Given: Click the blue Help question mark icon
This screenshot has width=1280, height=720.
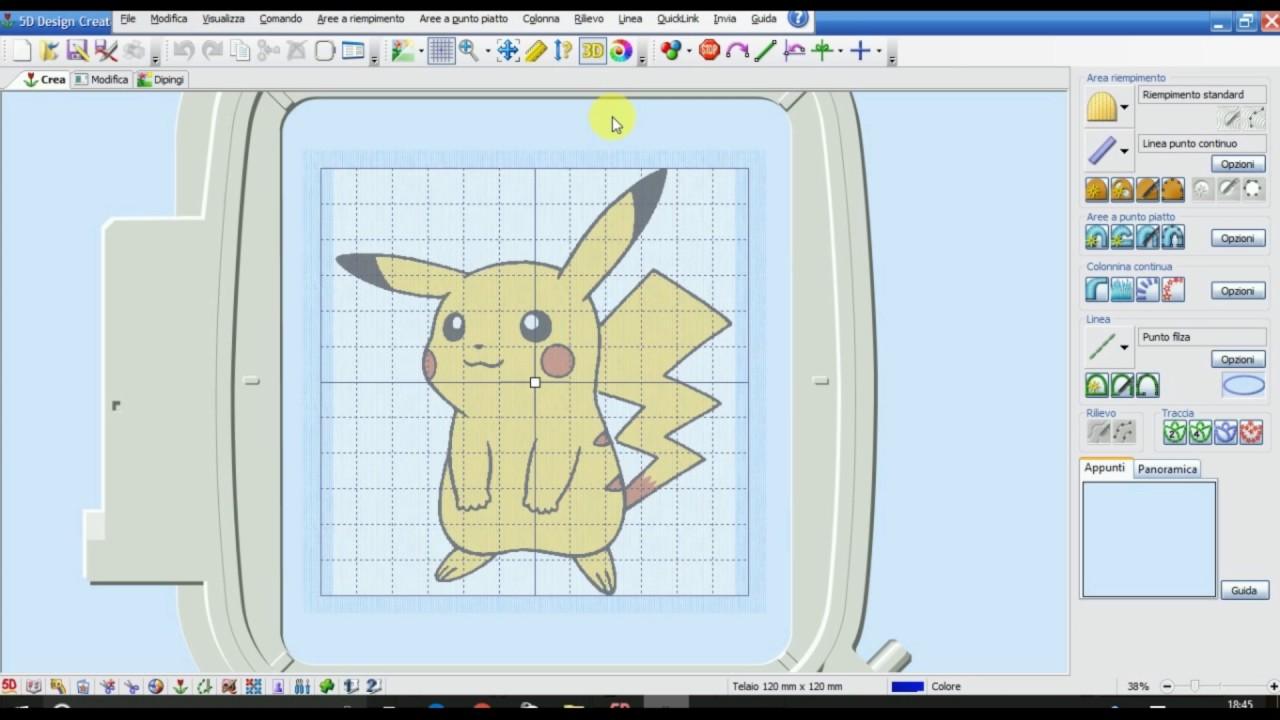Looking at the screenshot, I should (798, 18).
